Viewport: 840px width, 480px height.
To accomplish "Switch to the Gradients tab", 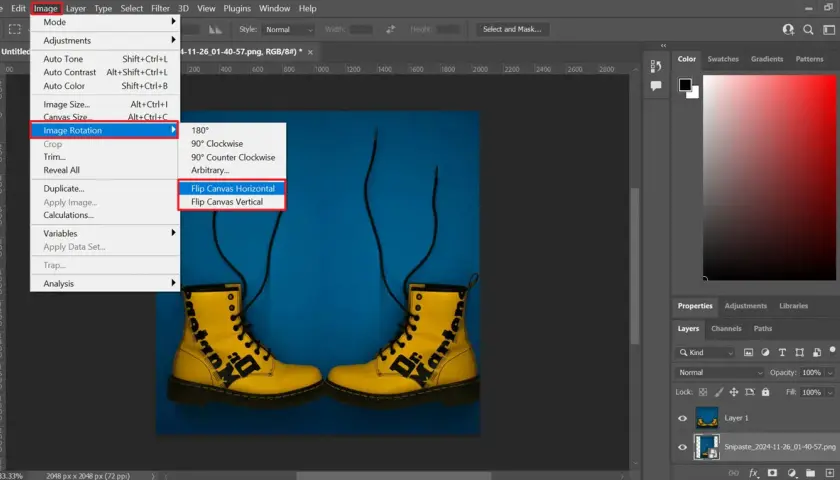I will 767,59.
